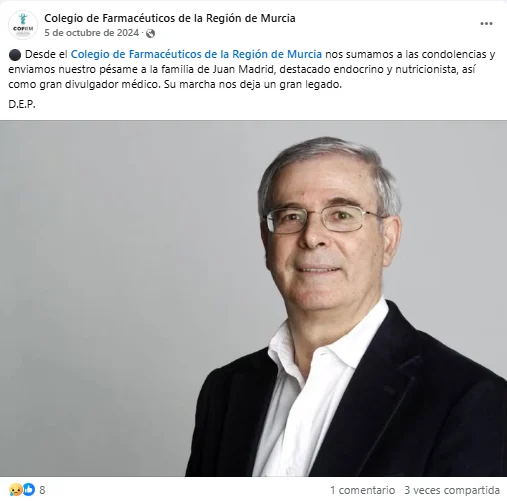View the reactions count of 8

(42, 490)
